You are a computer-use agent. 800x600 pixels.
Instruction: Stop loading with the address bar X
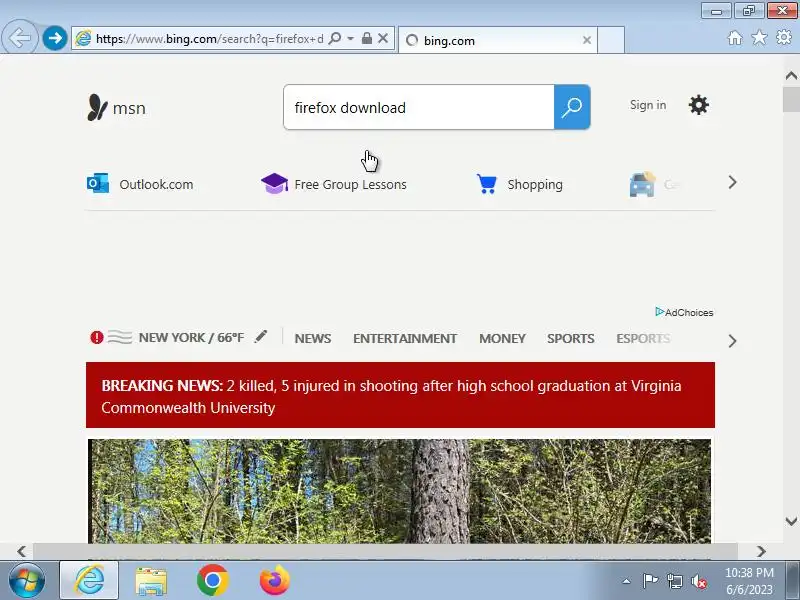[383, 38]
